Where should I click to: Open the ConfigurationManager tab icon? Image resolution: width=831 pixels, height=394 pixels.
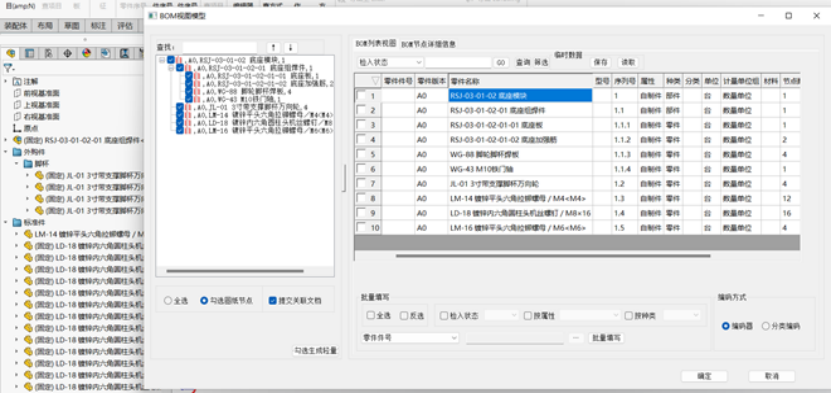click(x=48, y=53)
